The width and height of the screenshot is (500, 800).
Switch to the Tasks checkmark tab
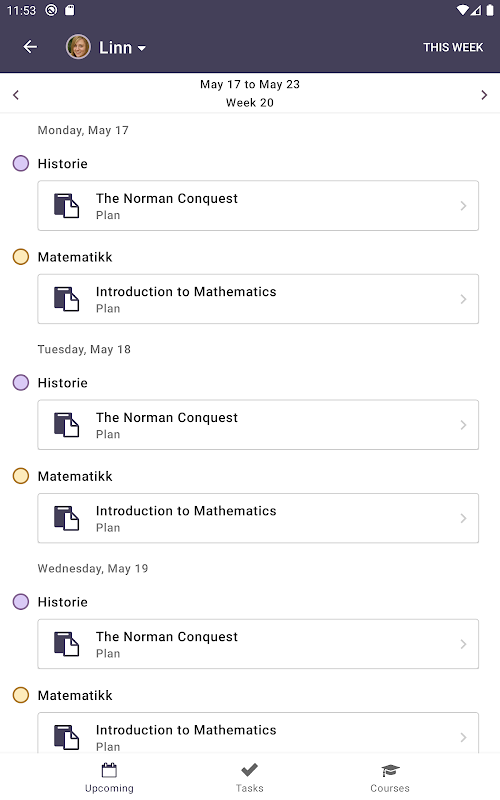tap(249, 778)
